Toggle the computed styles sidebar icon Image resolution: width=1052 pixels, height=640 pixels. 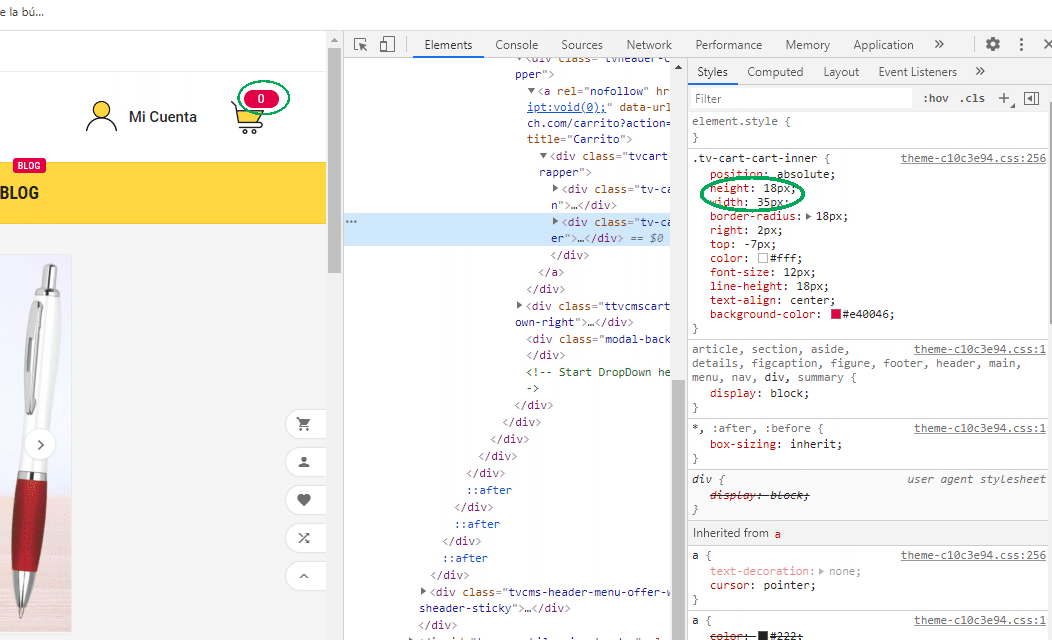pos(1032,99)
